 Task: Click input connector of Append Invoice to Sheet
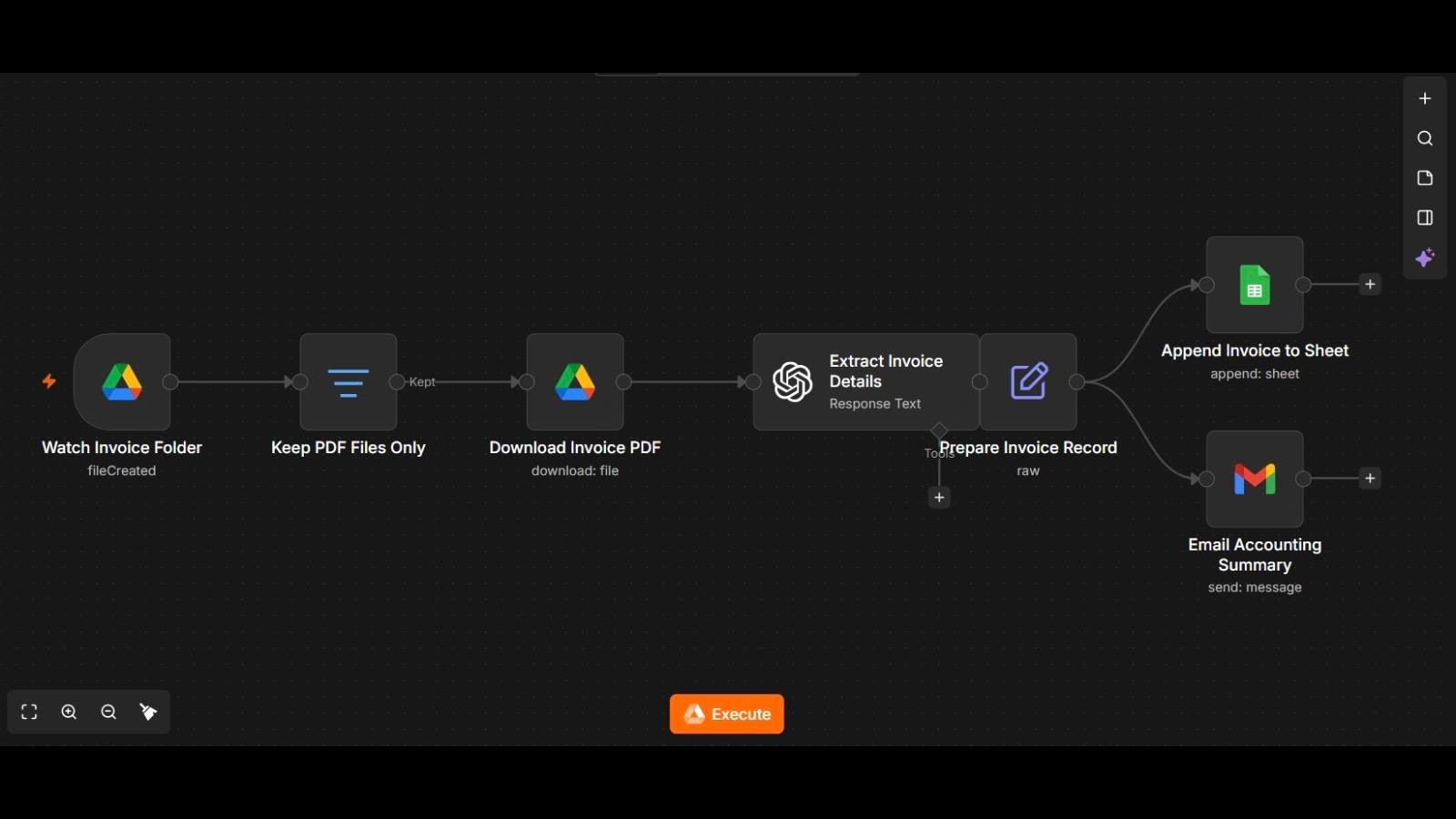tap(1207, 285)
